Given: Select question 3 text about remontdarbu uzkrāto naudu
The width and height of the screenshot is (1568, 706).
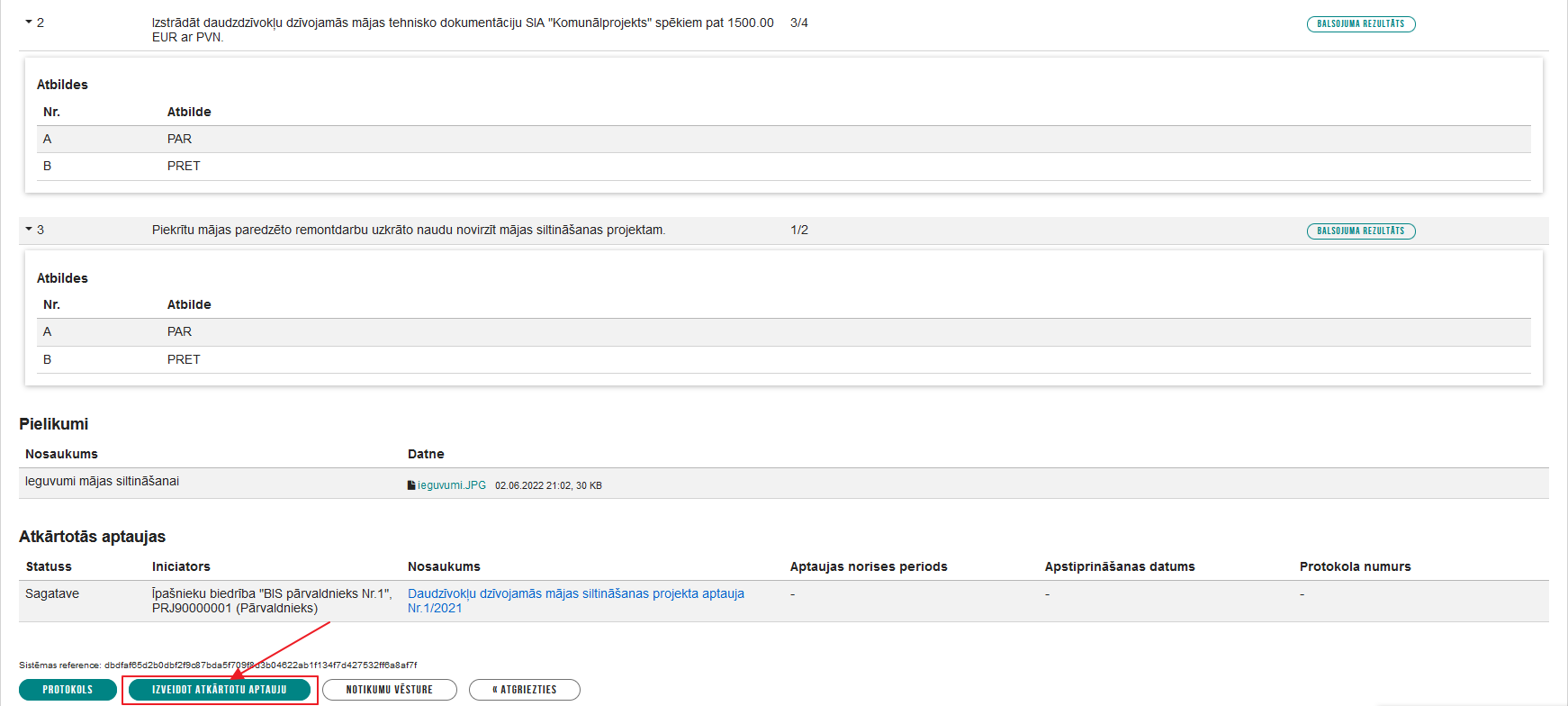Looking at the screenshot, I should pyautogui.click(x=409, y=230).
